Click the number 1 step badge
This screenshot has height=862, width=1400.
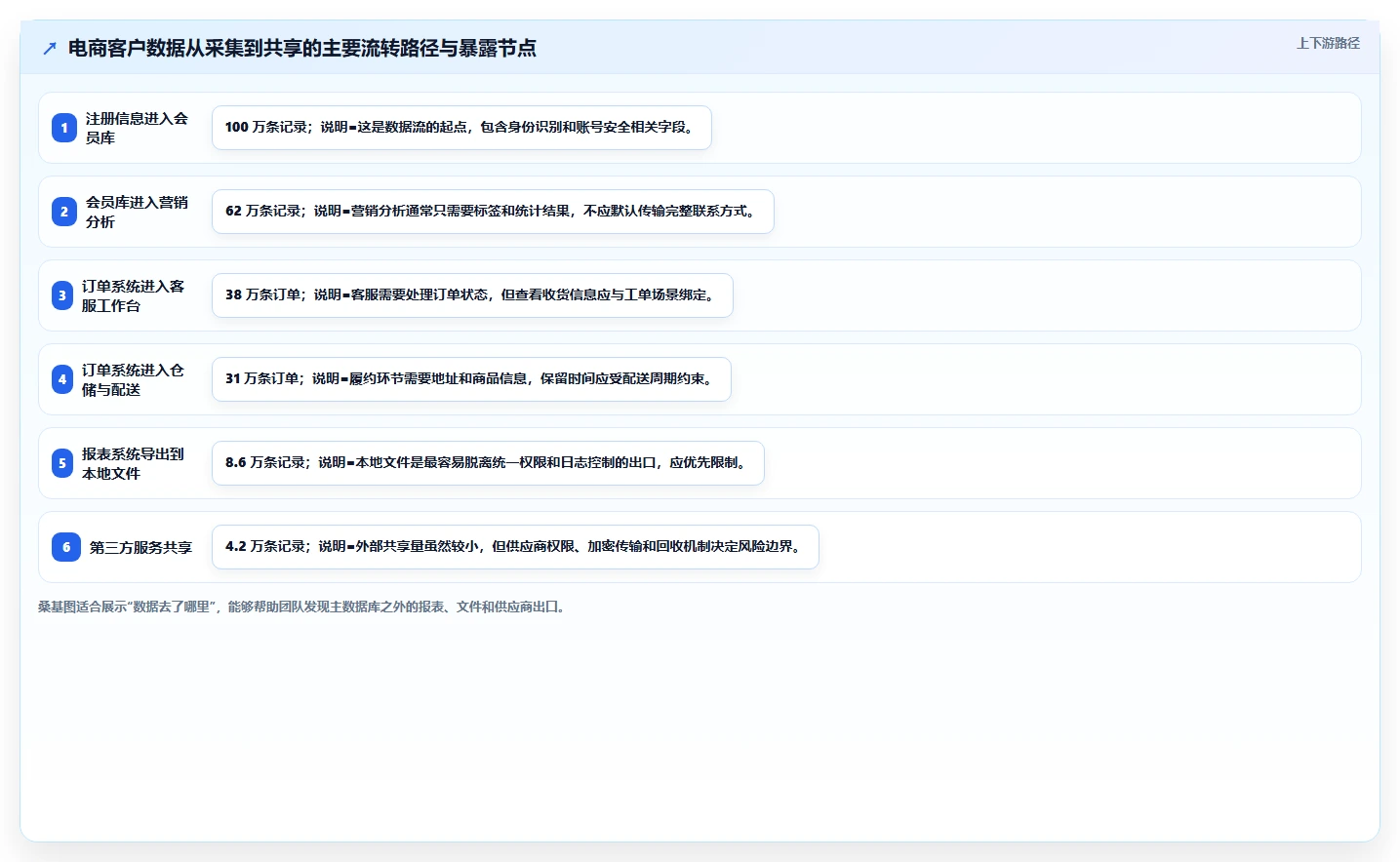tap(64, 128)
